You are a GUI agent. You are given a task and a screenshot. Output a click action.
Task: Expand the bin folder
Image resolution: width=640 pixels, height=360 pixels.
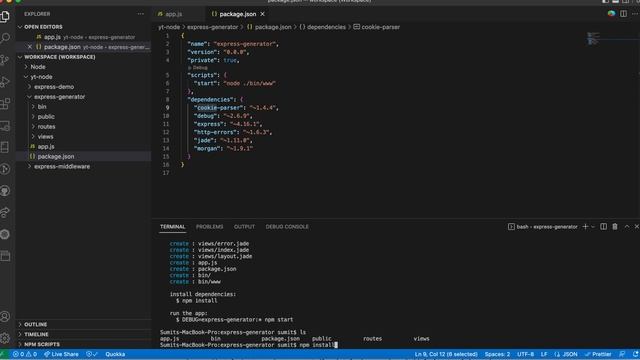coord(42,107)
